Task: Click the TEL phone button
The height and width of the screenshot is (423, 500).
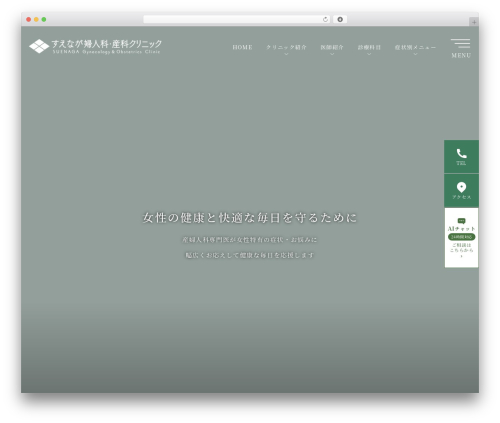Action: point(461,157)
